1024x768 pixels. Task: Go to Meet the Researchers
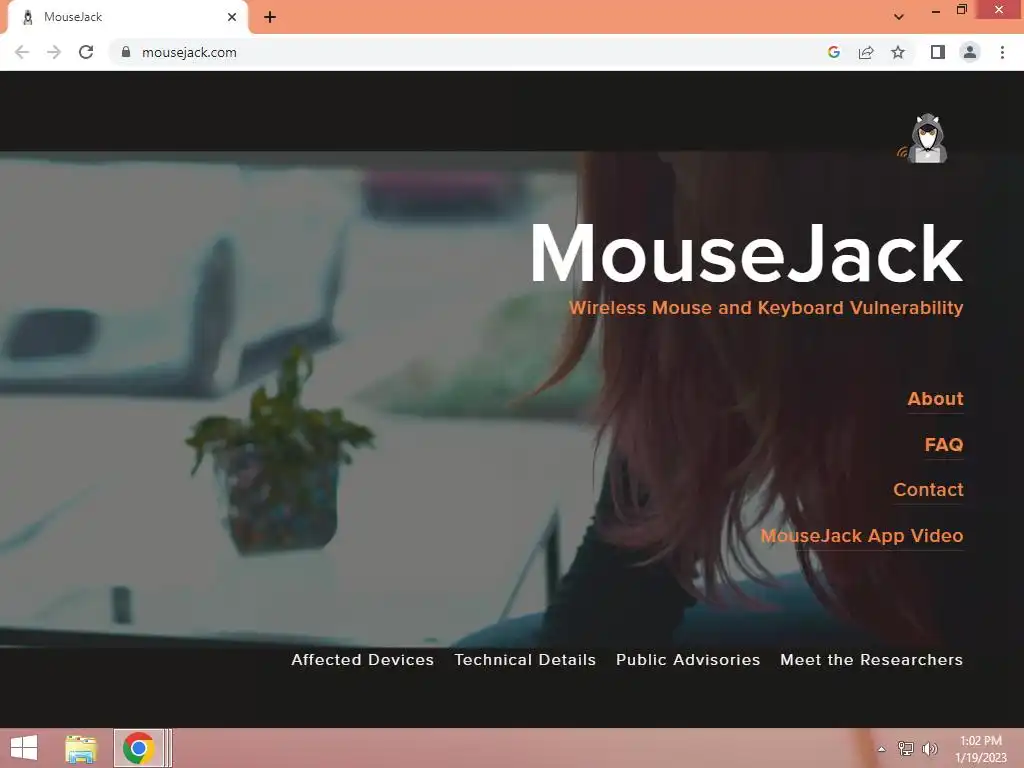coord(871,660)
